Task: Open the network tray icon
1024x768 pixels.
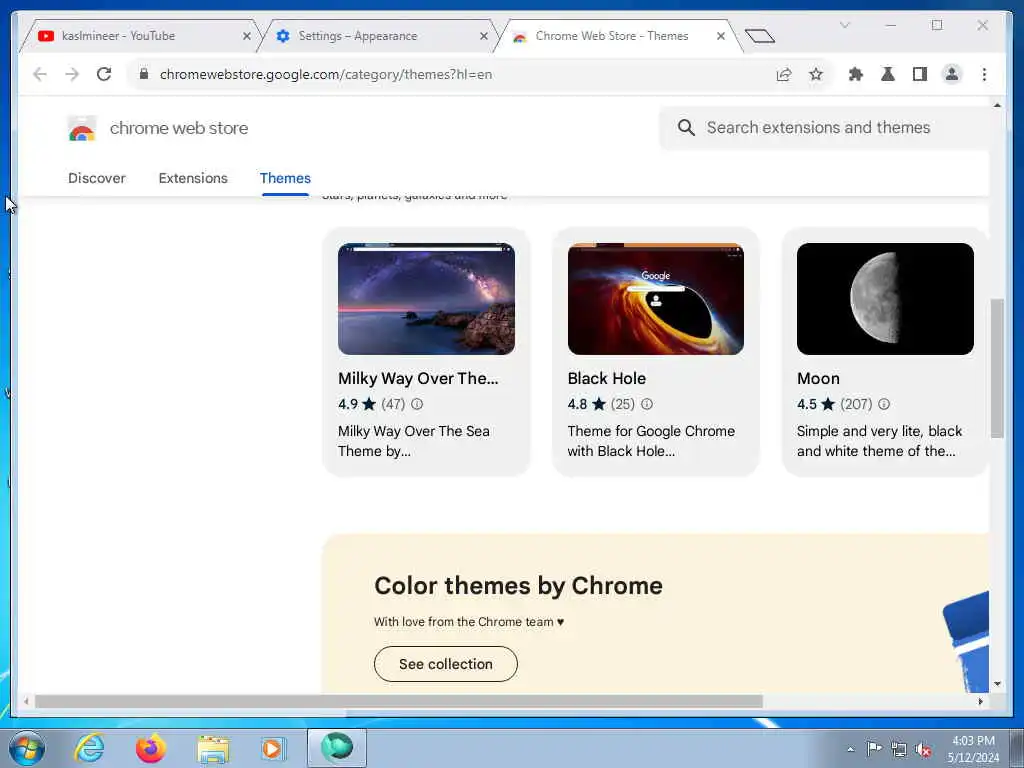Action: [x=899, y=749]
